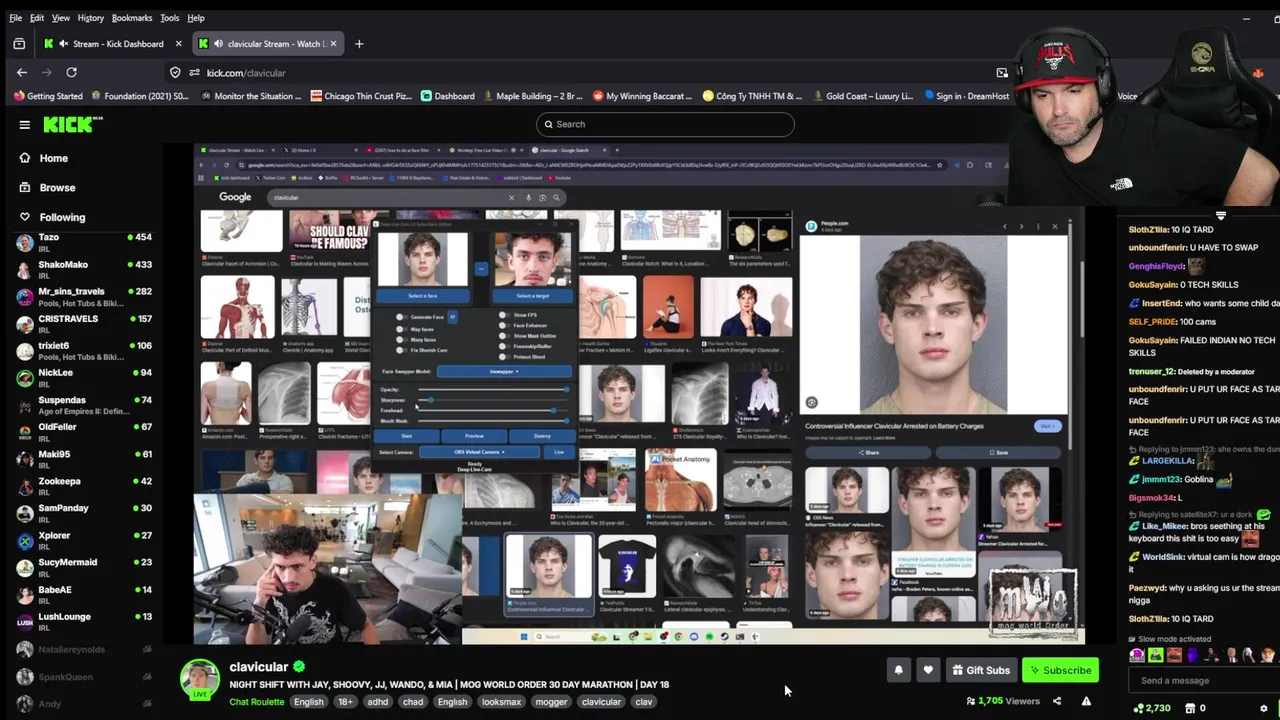Click clavicular streamer avatar with LIVE badge

point(199,680)
